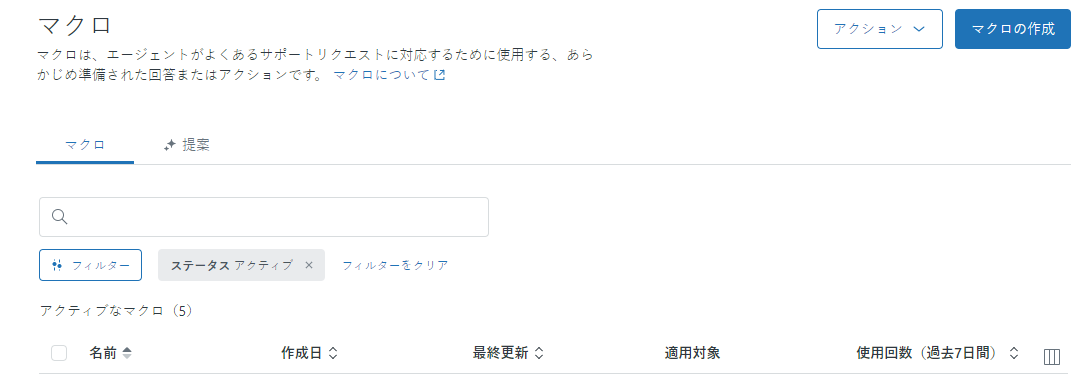Switch to the マクロ tab
The width and height of the screenshot is (1092, 383).
(x=85, y=146)
